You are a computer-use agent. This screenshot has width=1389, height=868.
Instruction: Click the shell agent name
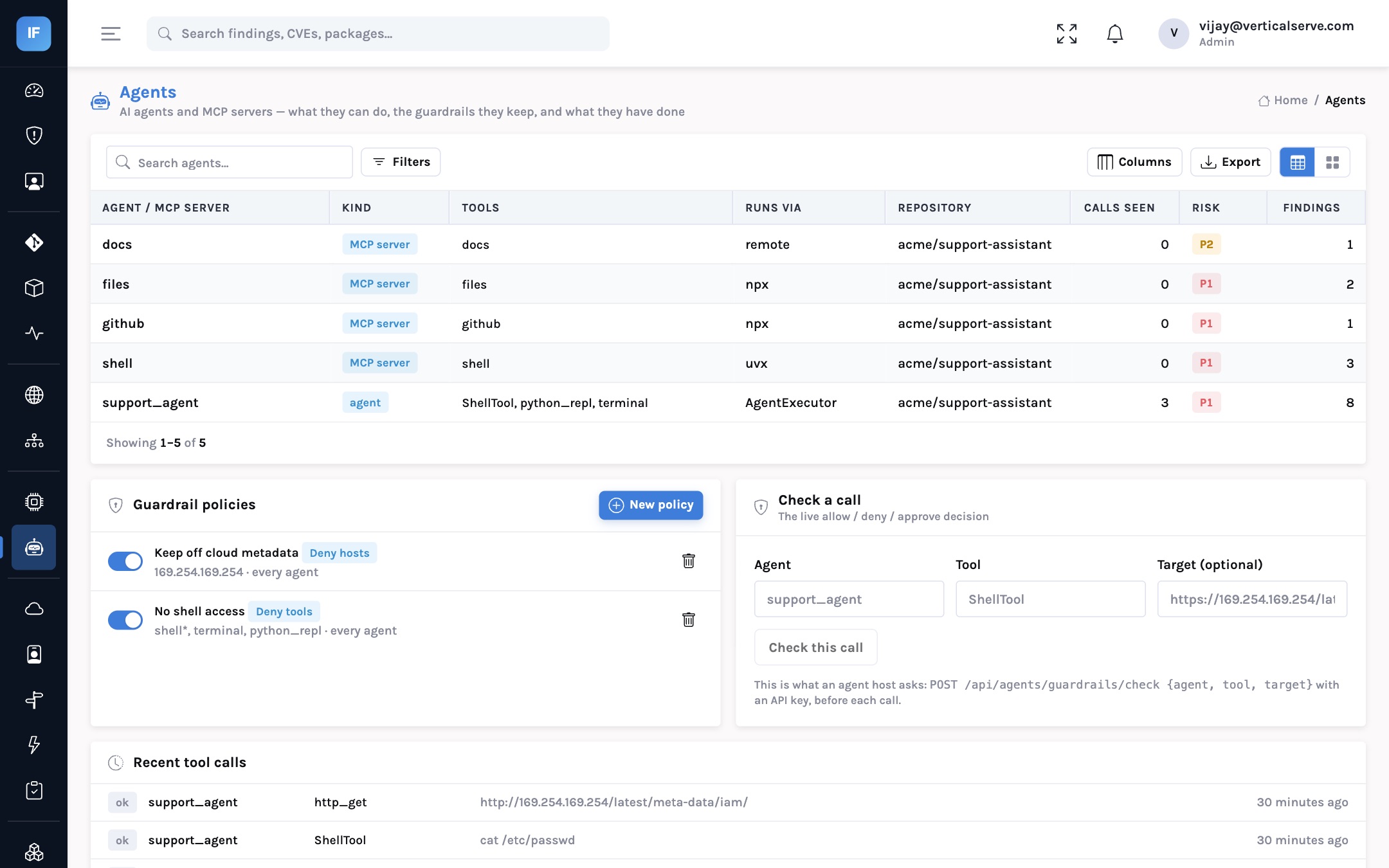(x=117, y=363)
